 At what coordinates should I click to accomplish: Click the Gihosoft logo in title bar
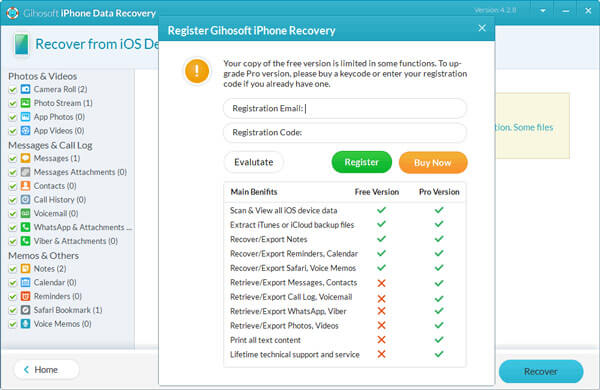point(12,13)
